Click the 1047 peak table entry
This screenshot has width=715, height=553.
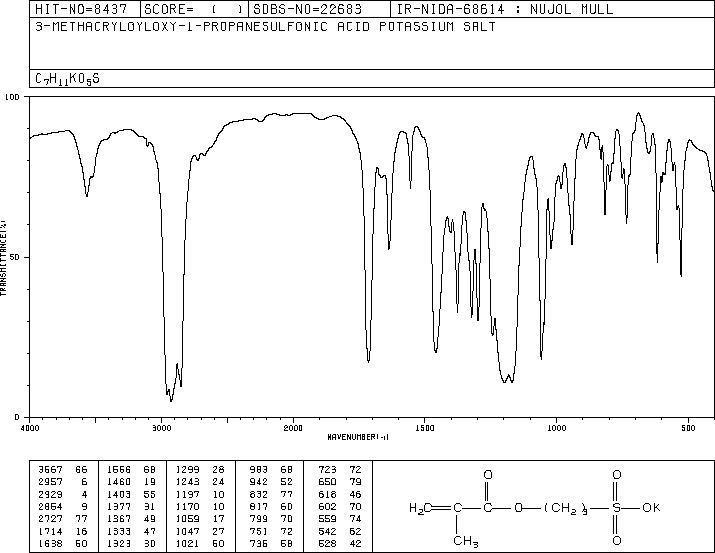pos(200,531)
